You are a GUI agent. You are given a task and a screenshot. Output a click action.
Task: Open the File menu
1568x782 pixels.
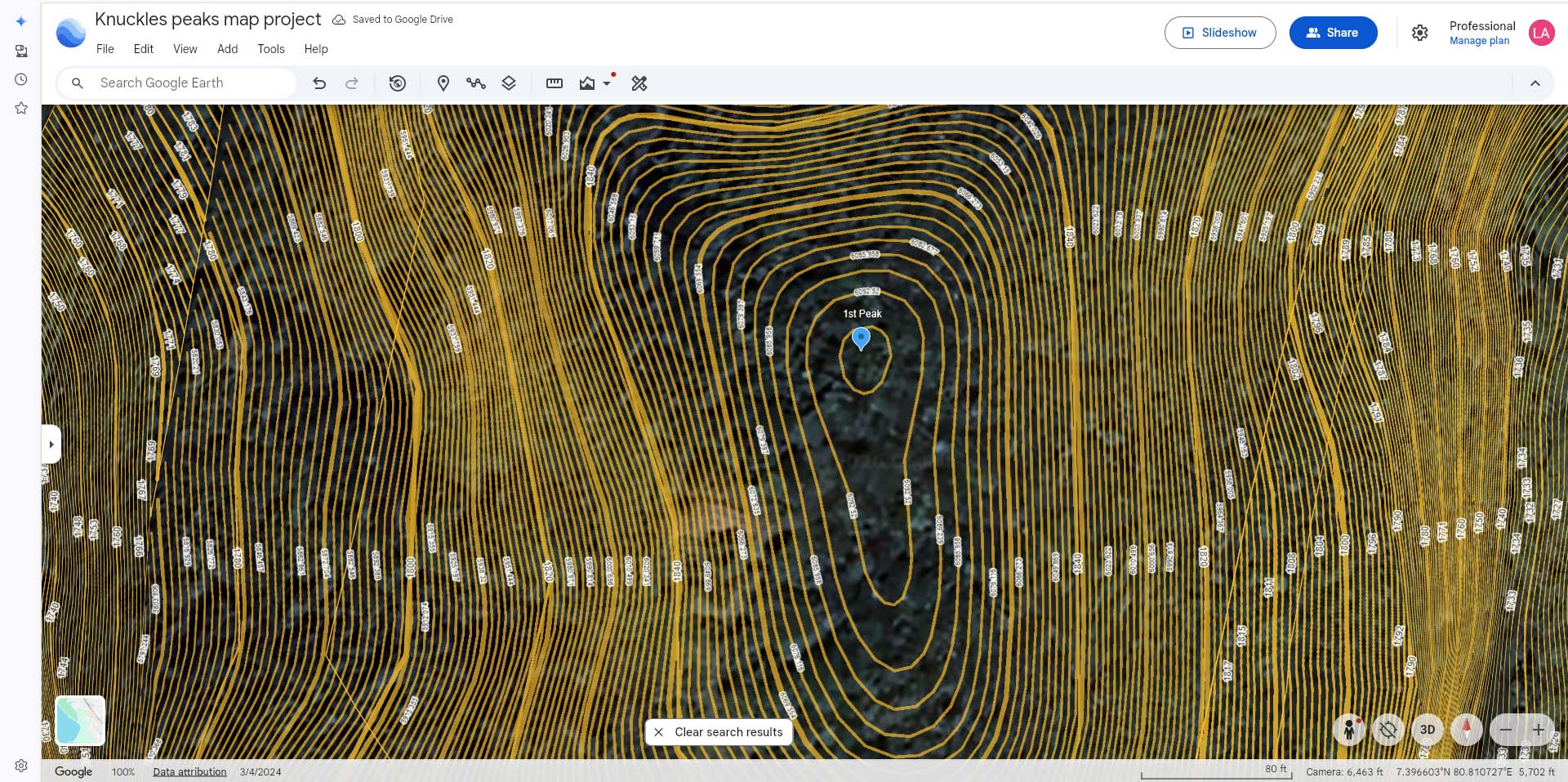pyautogui.click(x=105, y=49)
